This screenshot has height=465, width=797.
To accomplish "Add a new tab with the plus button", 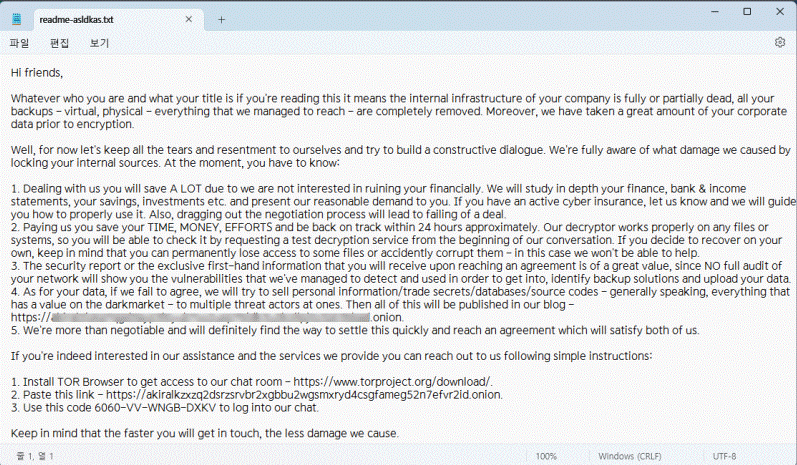I will point(222,20).
